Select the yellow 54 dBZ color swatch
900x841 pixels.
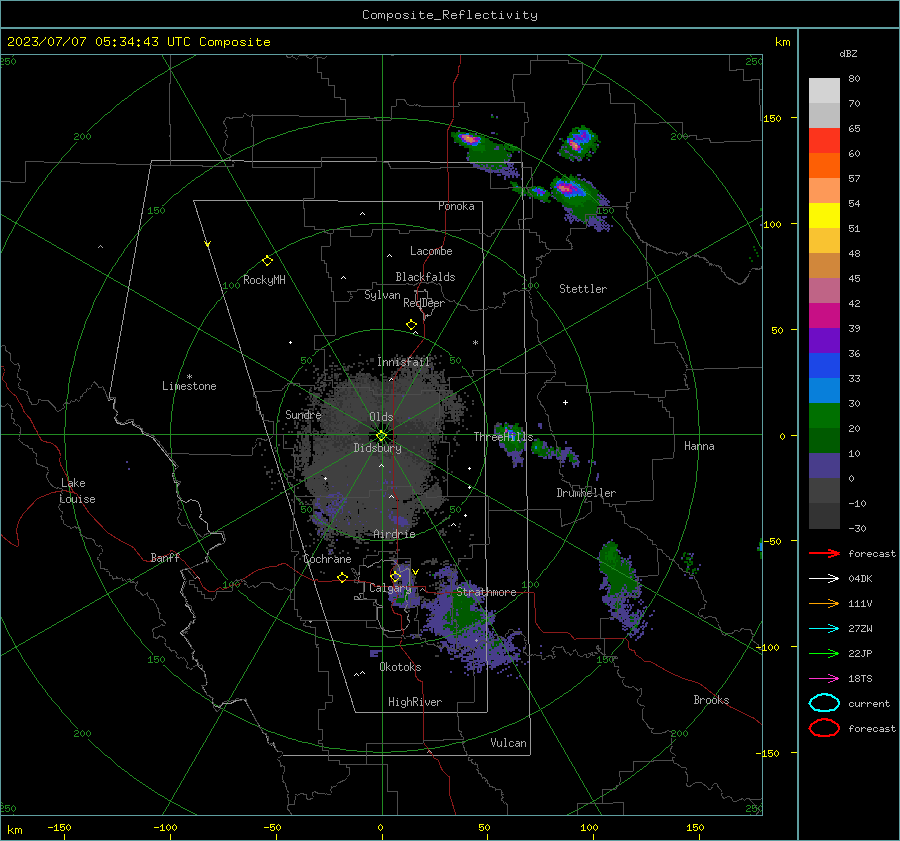pos(824,215)
